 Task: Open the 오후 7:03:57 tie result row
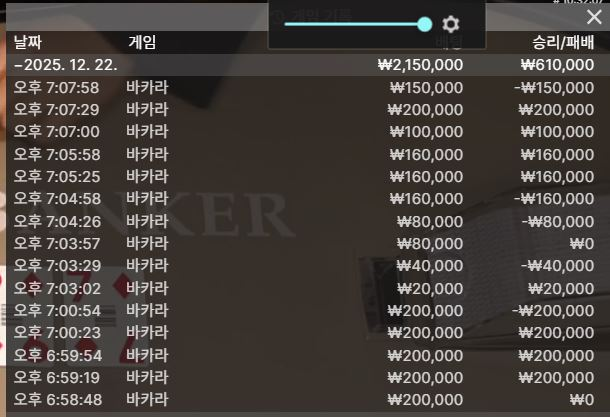click(x=304, y=244)
